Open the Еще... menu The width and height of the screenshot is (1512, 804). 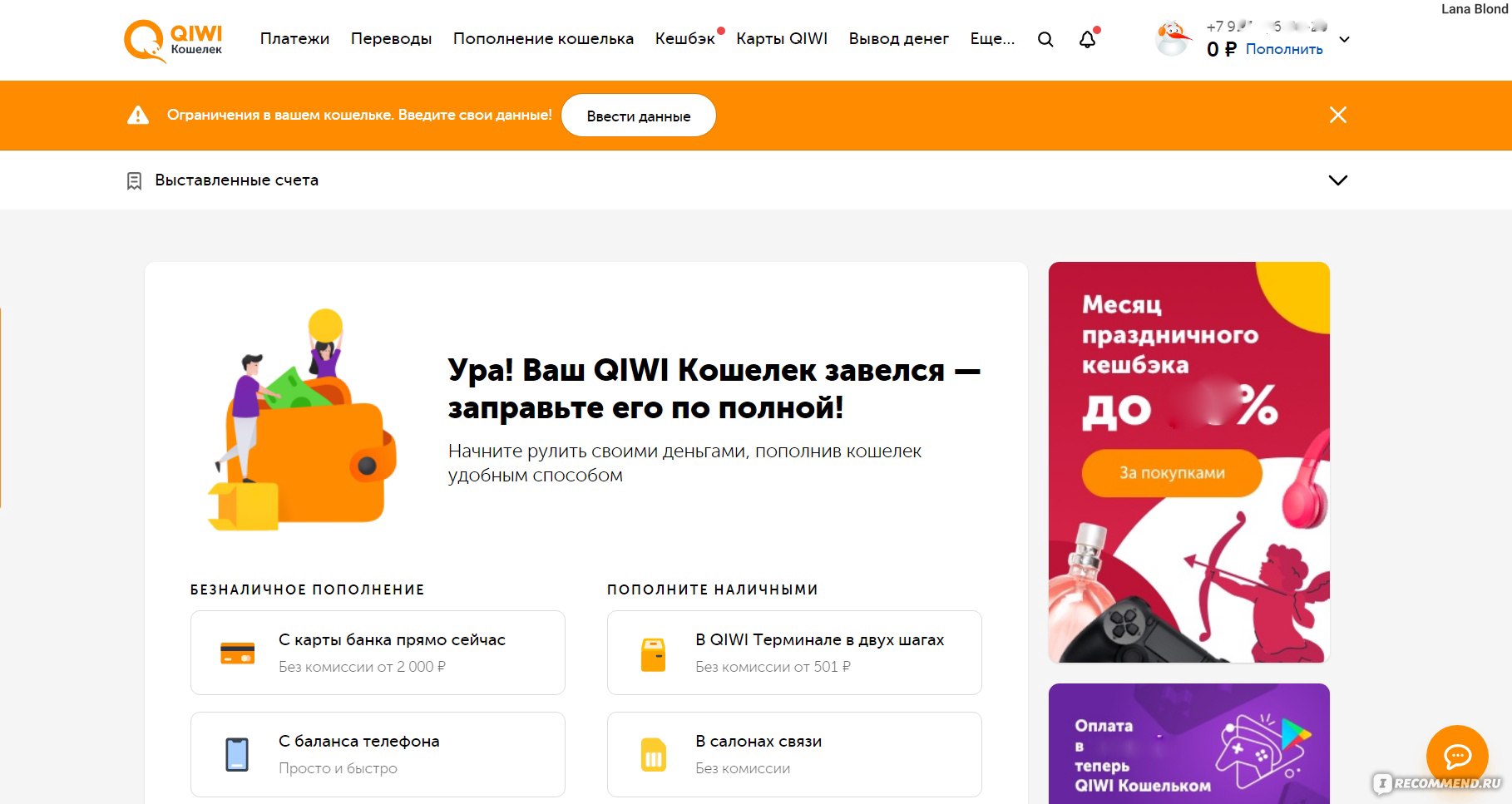992,38
